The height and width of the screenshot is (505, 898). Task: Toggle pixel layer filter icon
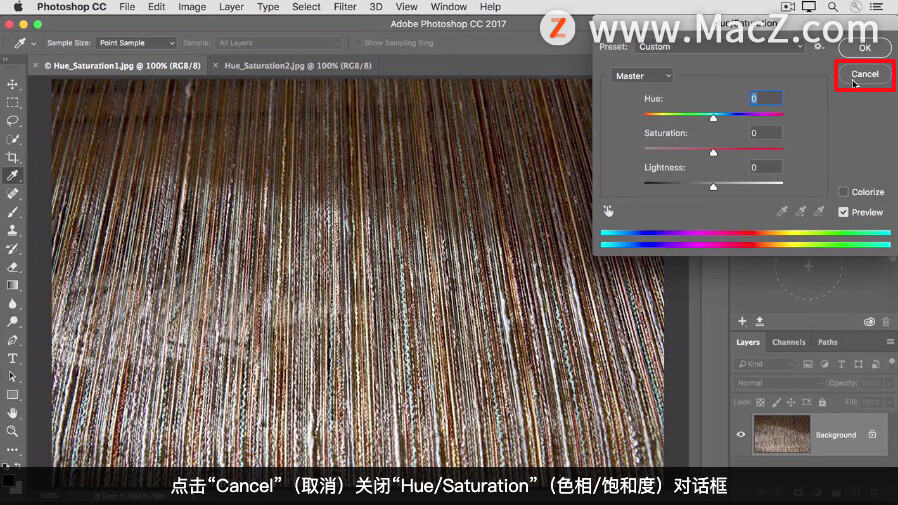(808, 364)
